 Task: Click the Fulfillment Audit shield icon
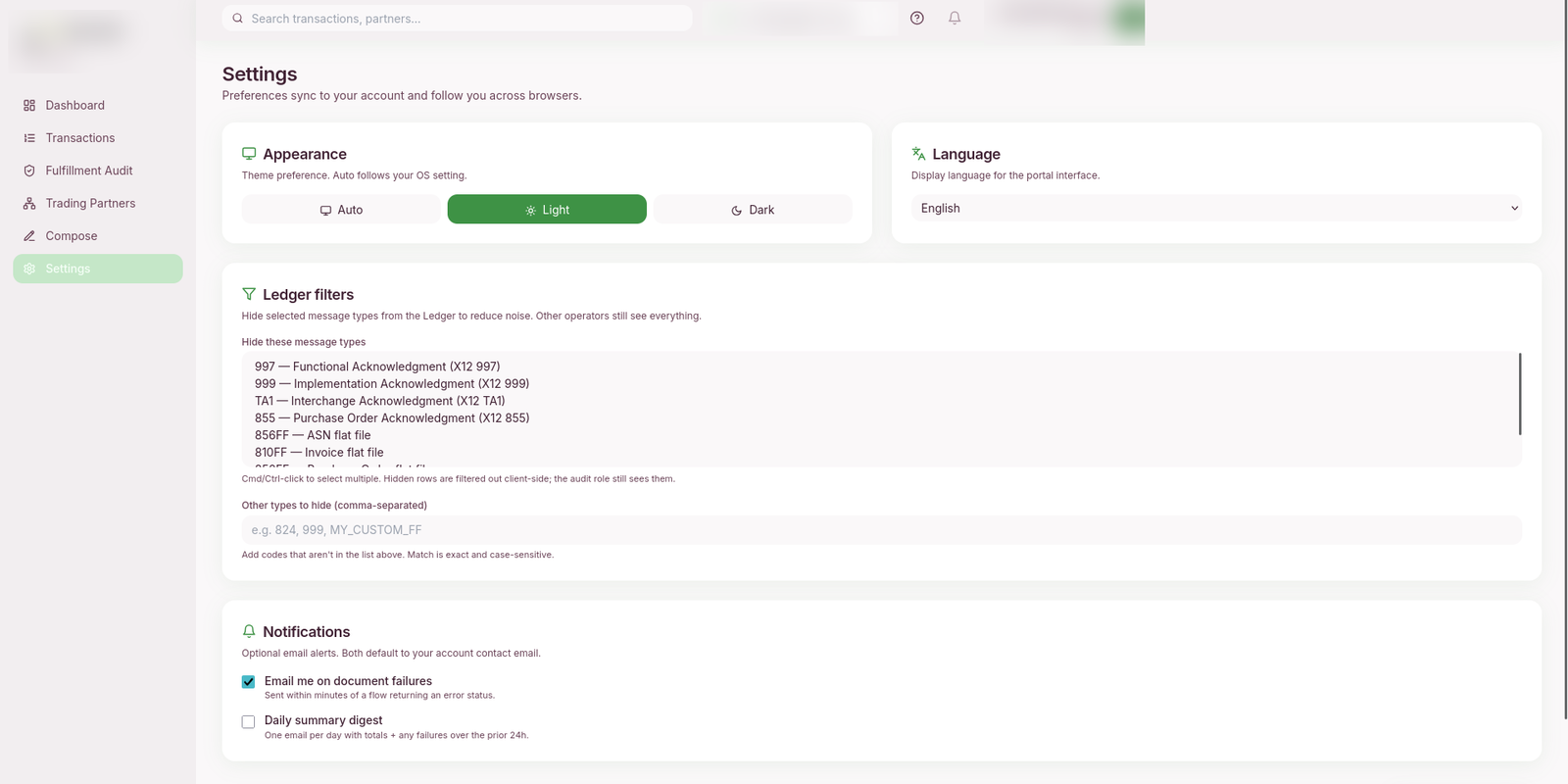point(29,171)
